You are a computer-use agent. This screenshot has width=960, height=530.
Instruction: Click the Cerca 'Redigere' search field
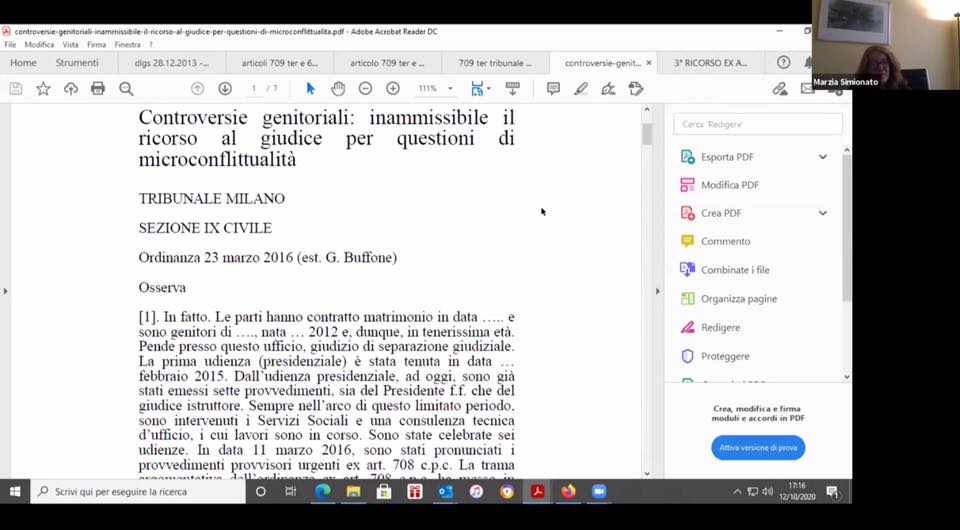click(758, 124)
